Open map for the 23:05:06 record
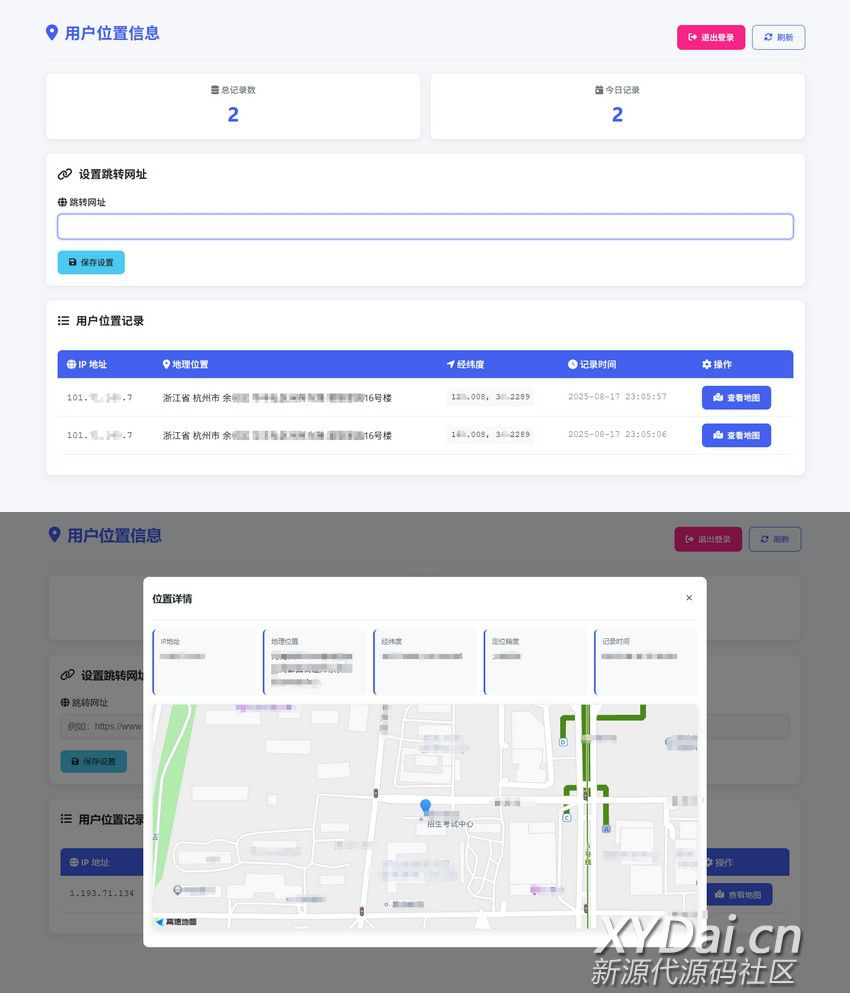This screenshot has height=993, width=850. (736, 435)
